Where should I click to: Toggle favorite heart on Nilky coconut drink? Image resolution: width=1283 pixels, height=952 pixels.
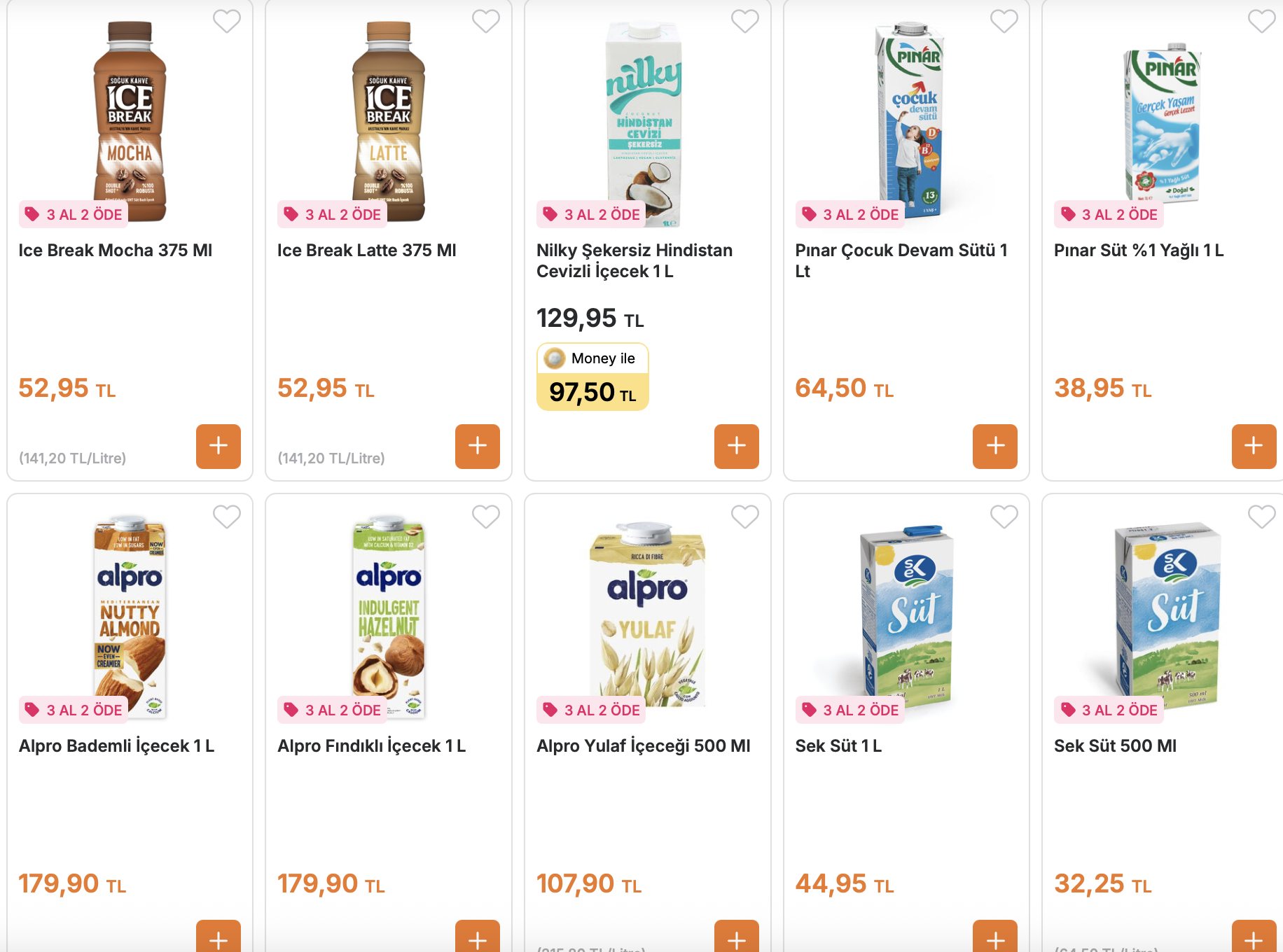click(745, 21)
